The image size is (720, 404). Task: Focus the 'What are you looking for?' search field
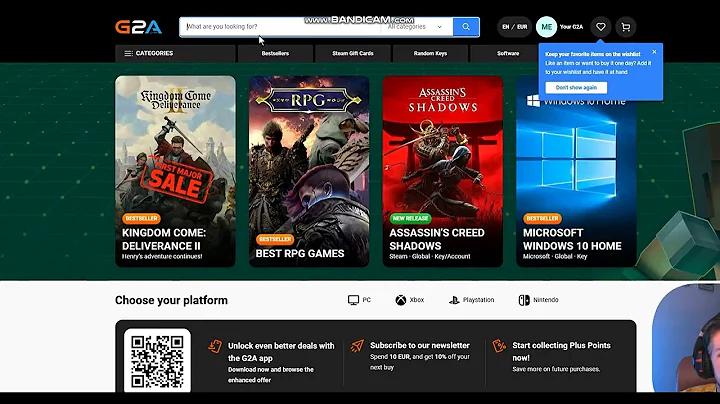point(281,27)
